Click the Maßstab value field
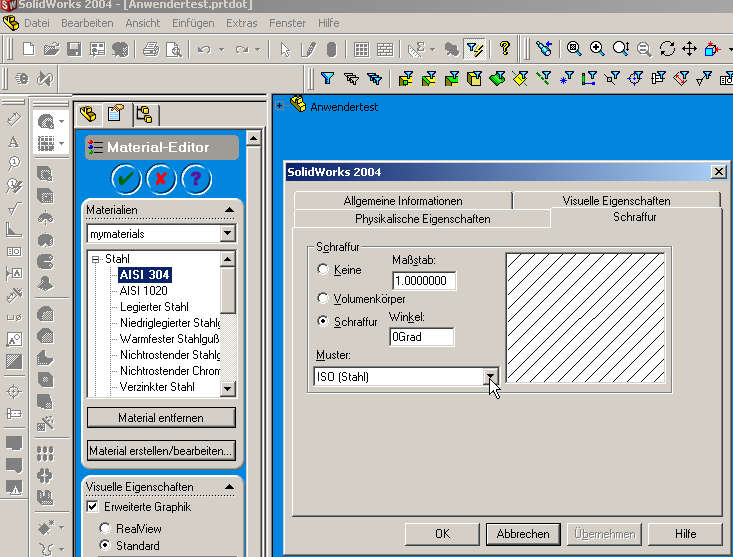This screenshot has width=733, height=557. [424, 280]
